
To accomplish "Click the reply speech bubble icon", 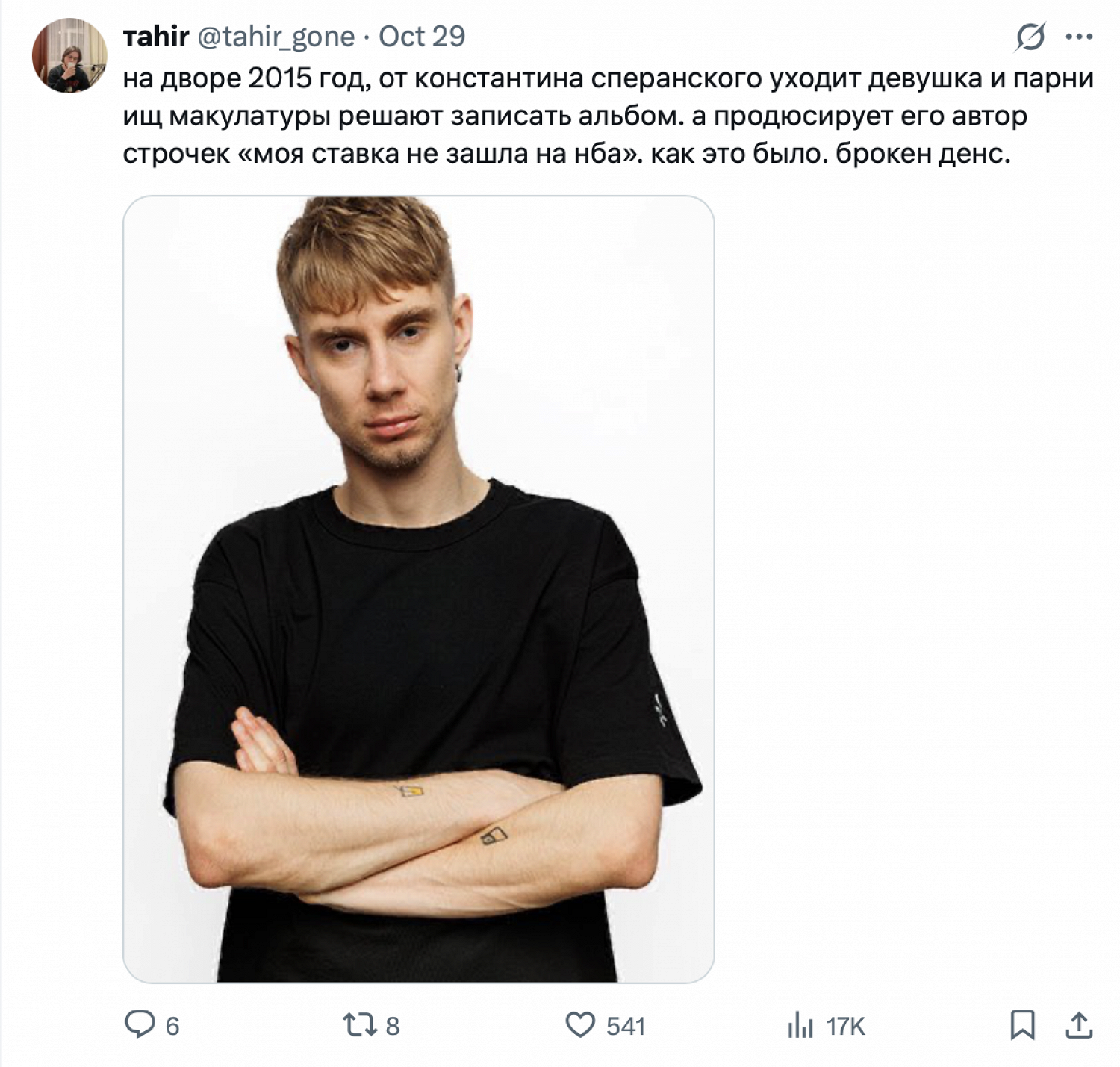I will (139, 1024).
